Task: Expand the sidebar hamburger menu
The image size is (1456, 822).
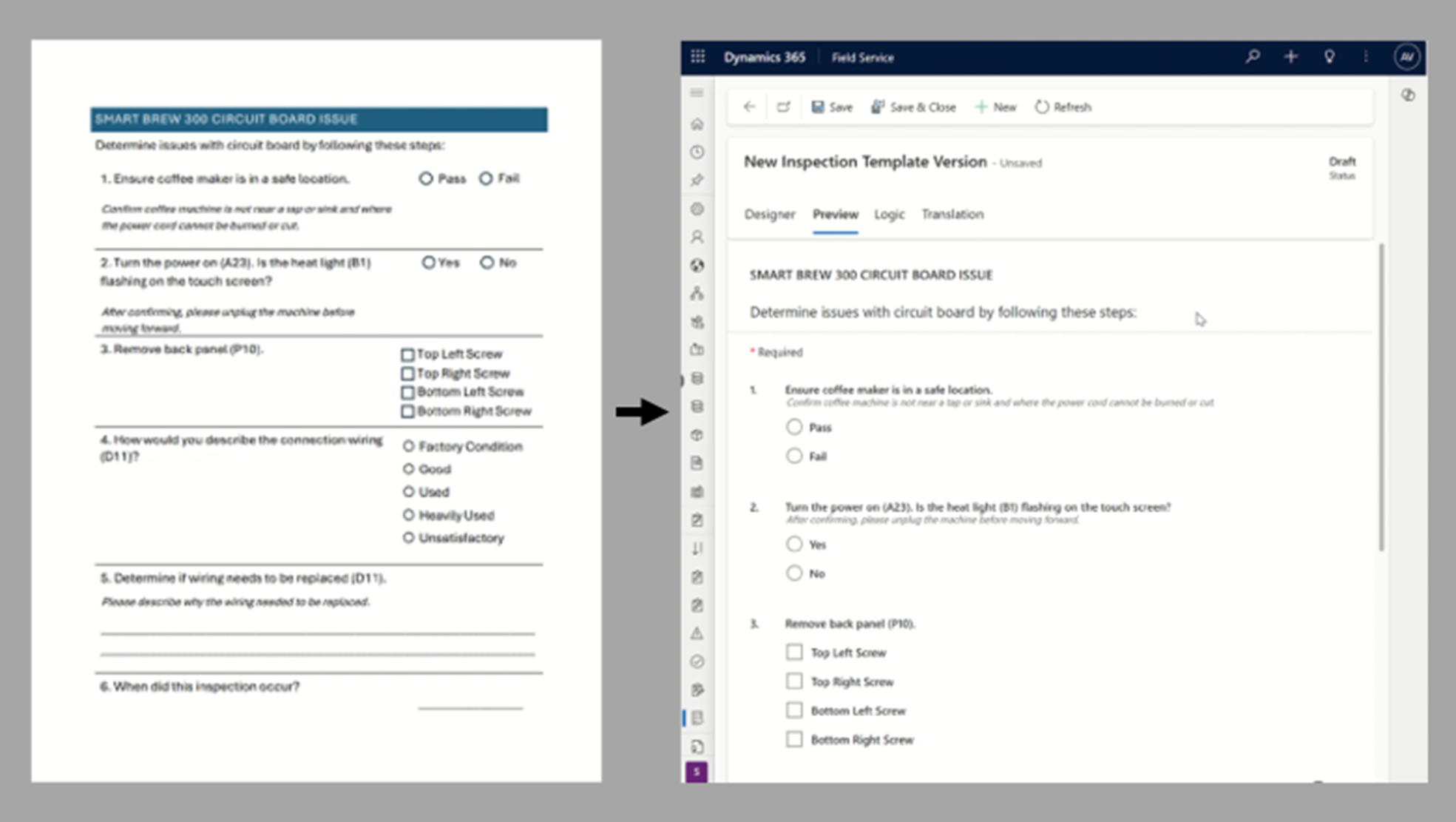Action: (697, 93)
